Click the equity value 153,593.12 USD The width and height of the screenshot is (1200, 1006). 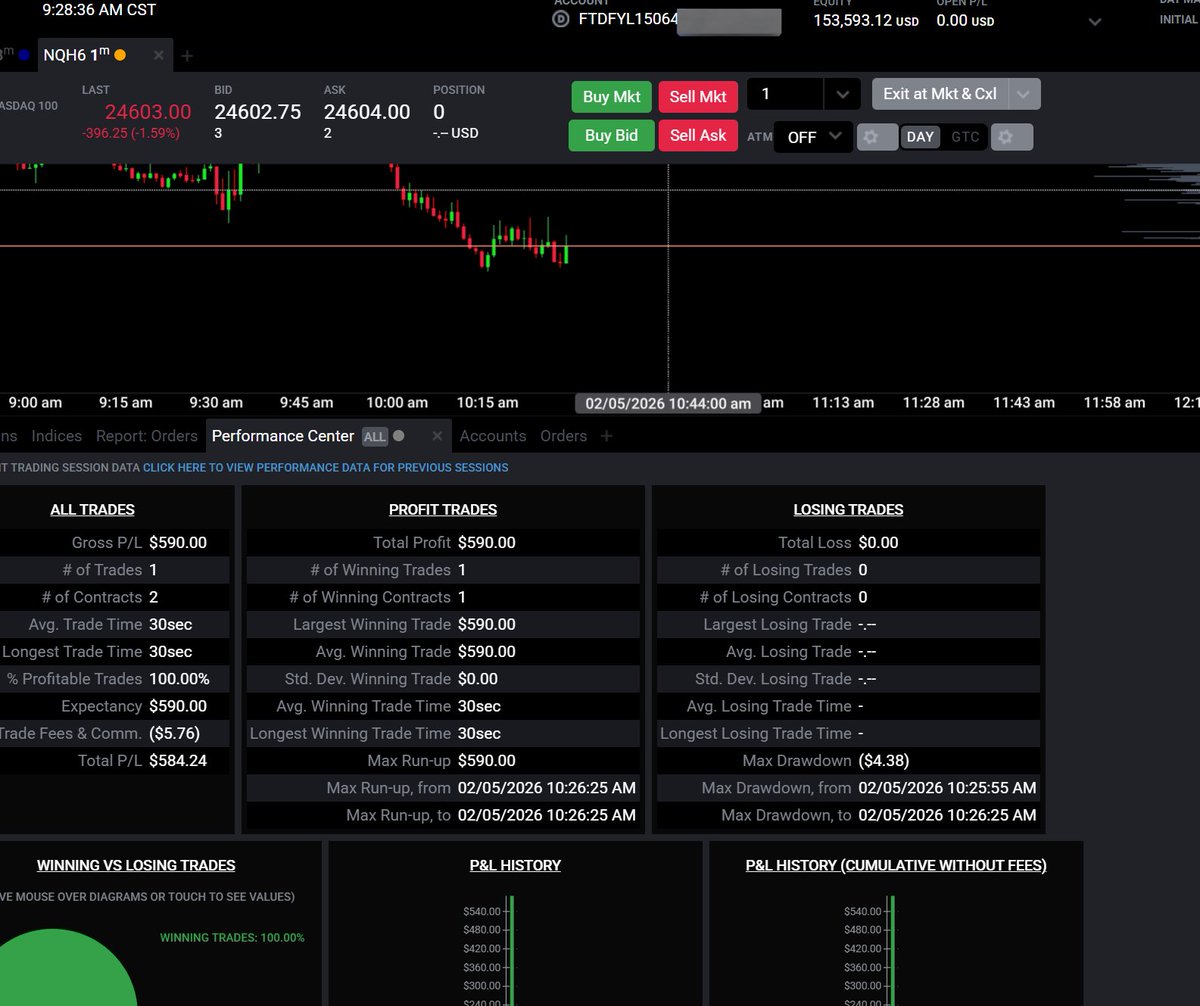pos(866,20)
